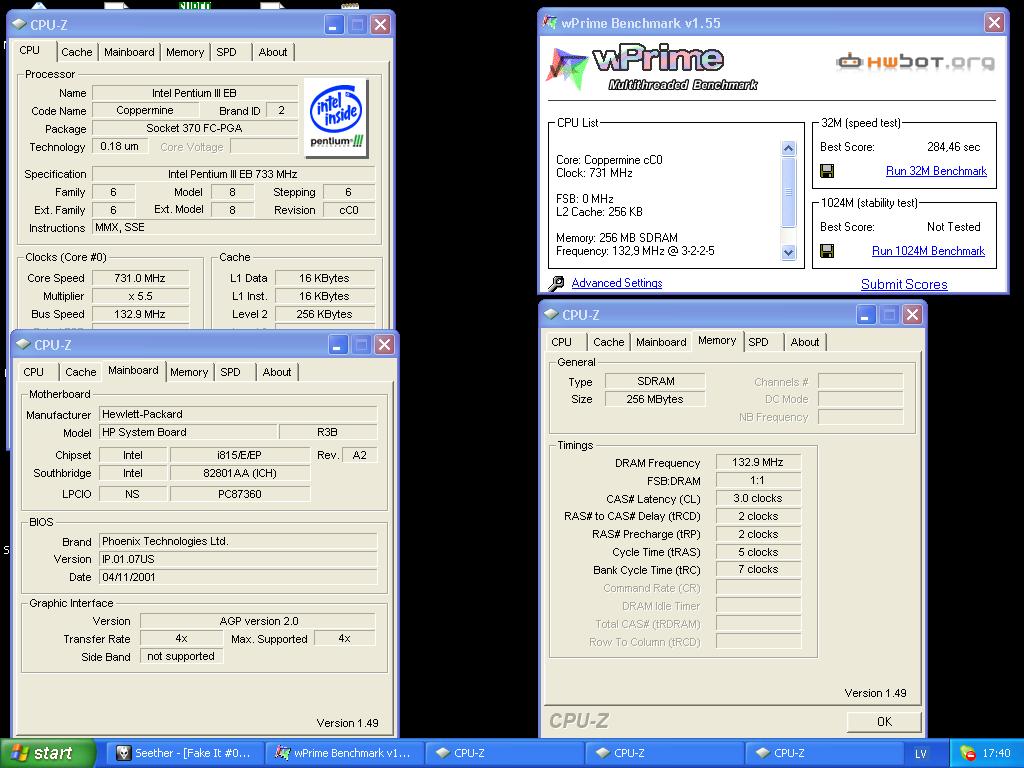Click the CPU List scrollbar thumb
1024x768 pixels.
click(x=788, y=193)
